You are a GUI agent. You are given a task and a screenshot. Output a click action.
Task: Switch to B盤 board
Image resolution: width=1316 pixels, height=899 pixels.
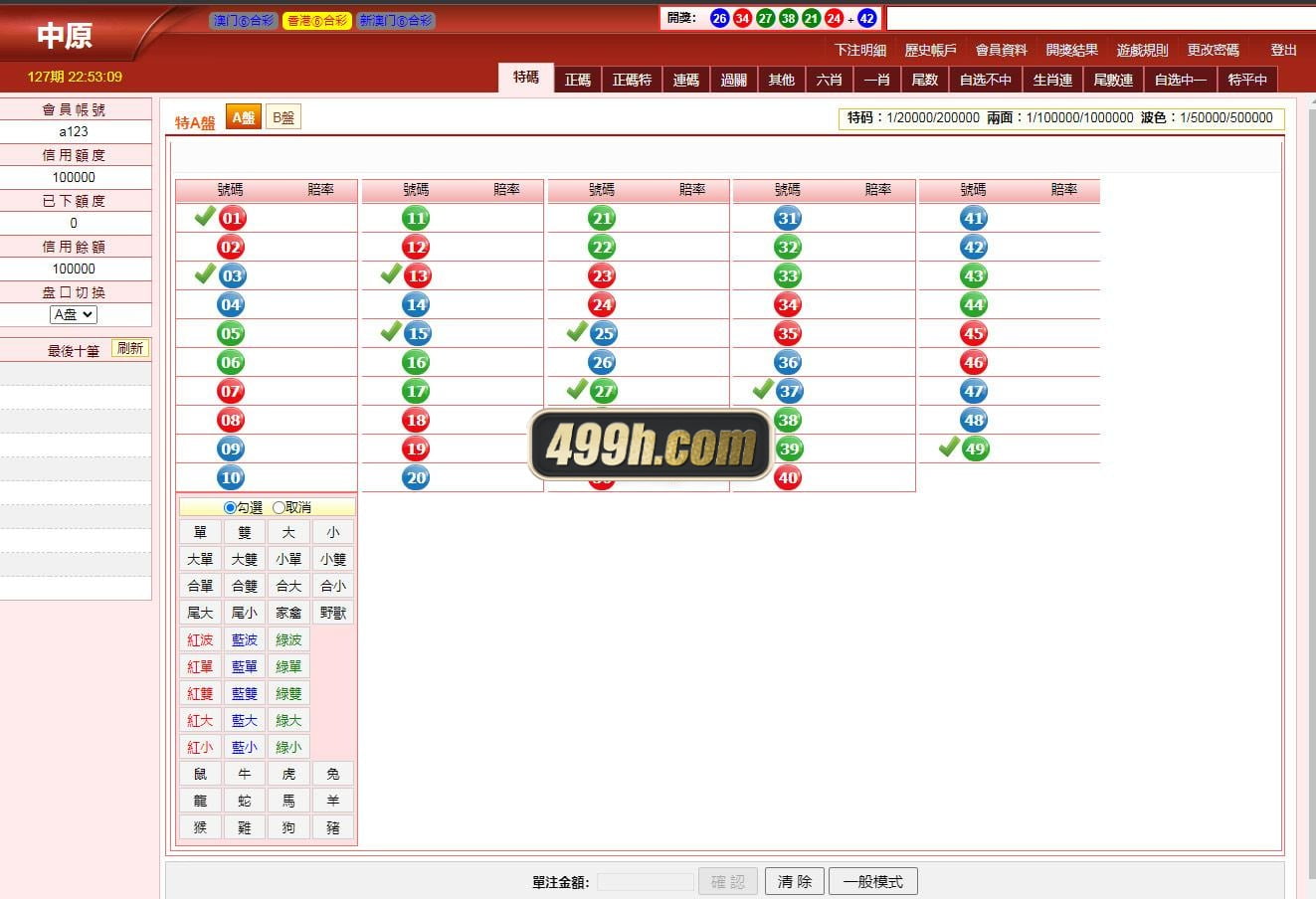pyautogui.click(x=283, y=117)
